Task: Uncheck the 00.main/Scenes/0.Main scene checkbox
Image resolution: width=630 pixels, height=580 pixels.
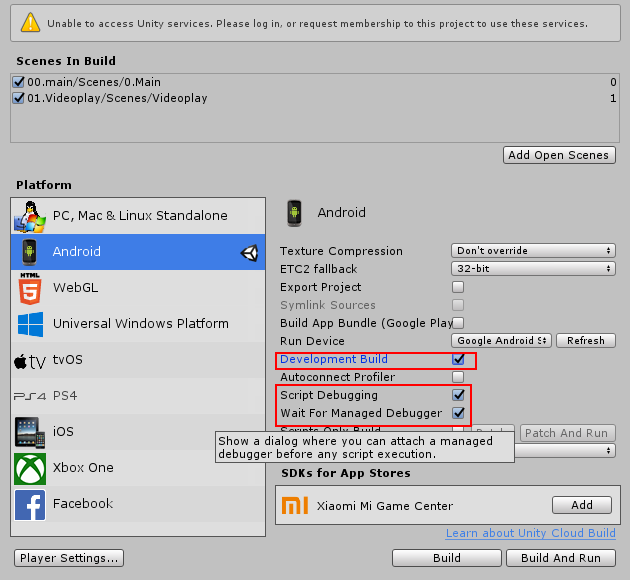Action: (x=18, y=82)
